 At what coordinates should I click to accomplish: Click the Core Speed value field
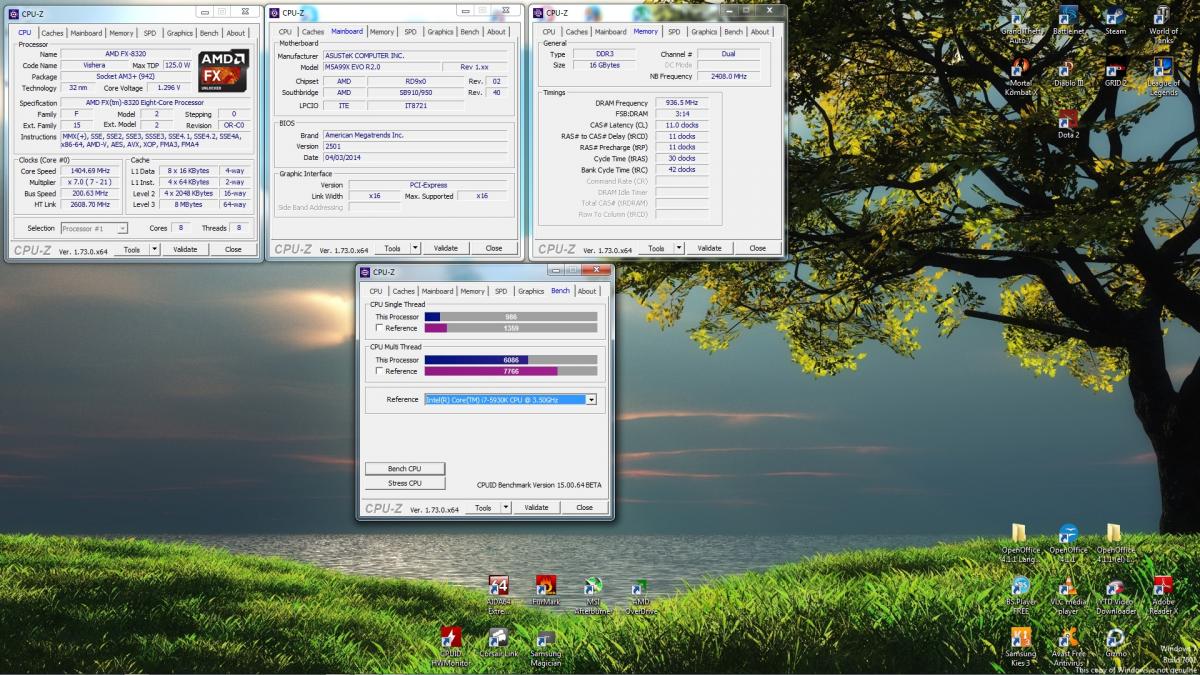point(92,171)
